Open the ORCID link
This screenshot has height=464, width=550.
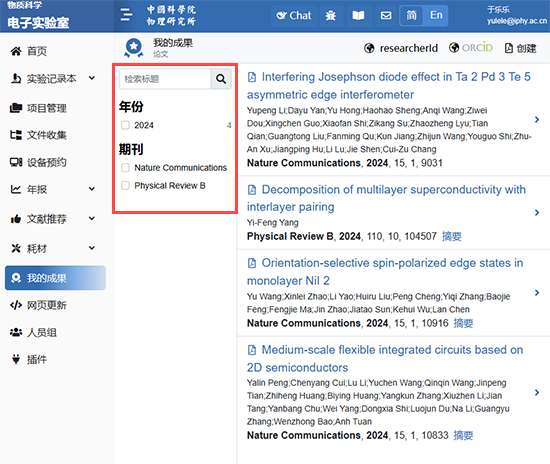pyautogui.click(x=471, y=48)
